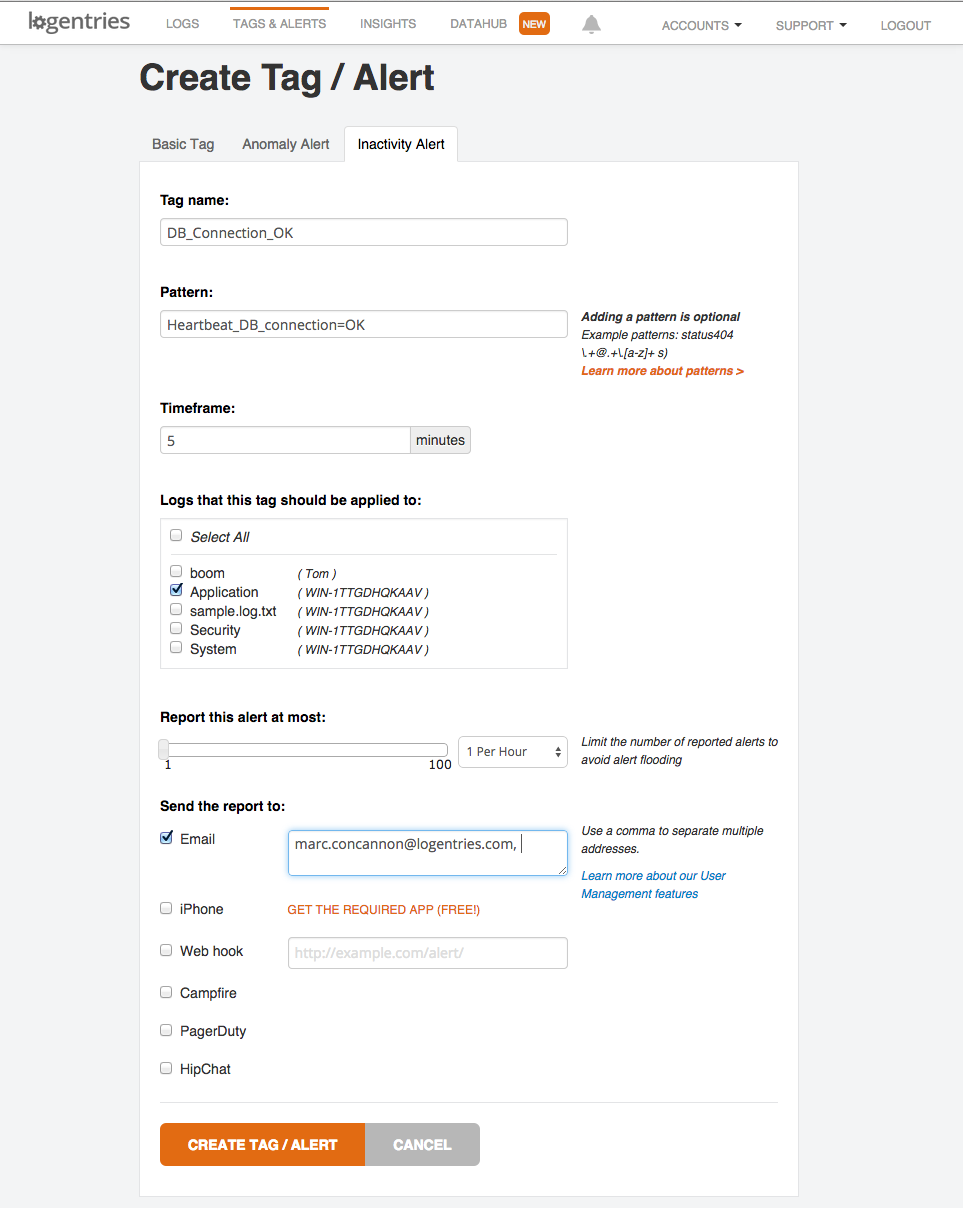Expand the Accounts dropdown menu
963x1208 pixels.
point(701,25)
